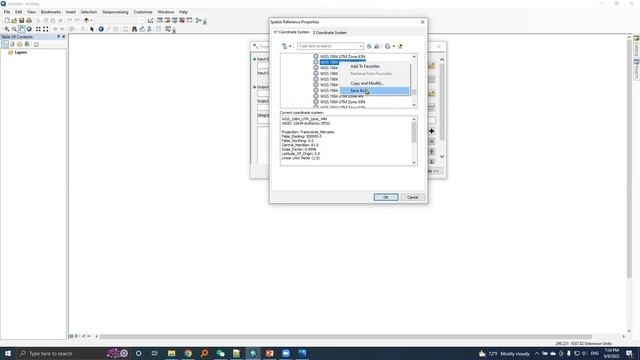640x360 pixels.
Task: Click the Add Coordinate System globe icon
Action: (x=387, y=46)
